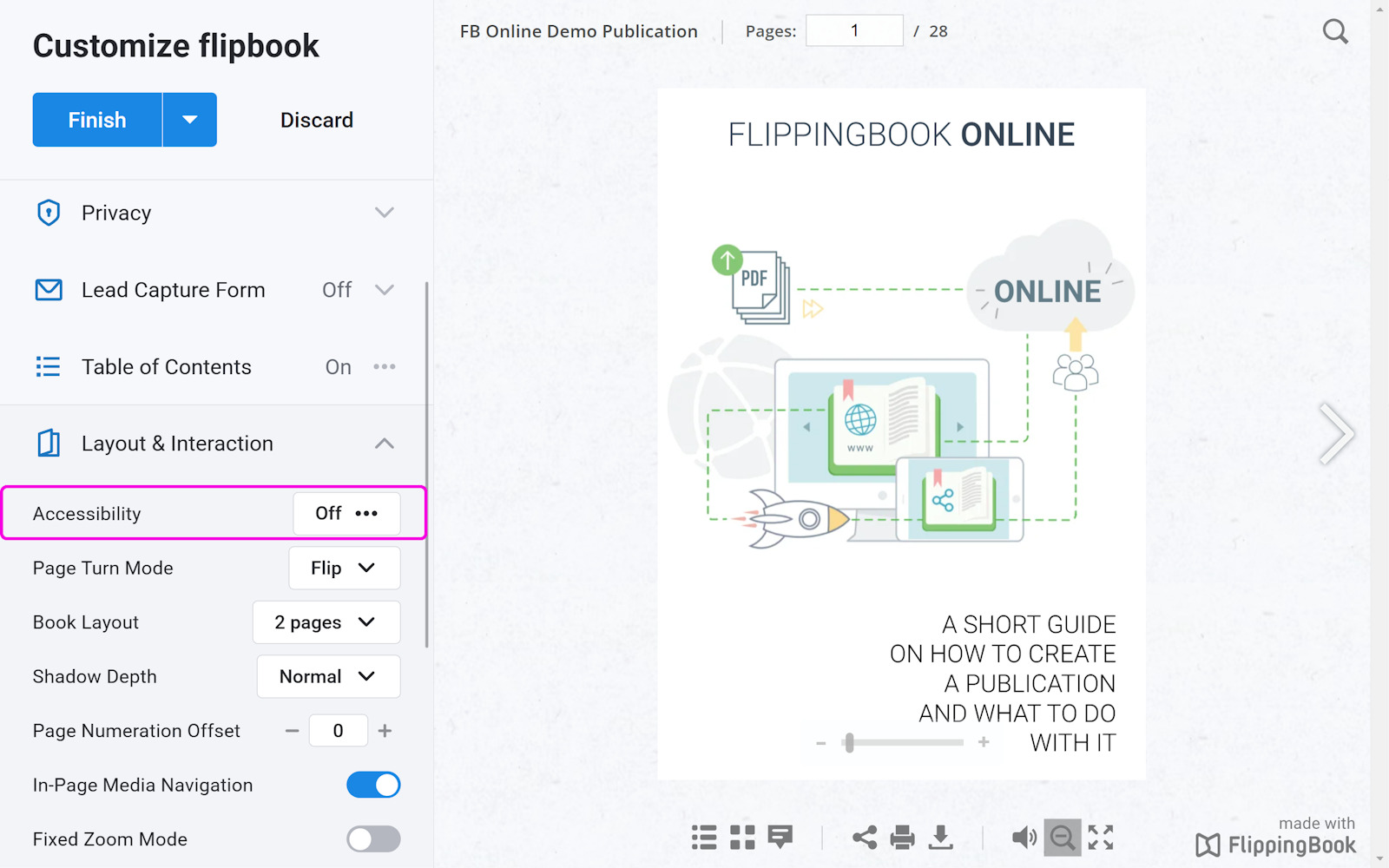Screen dimensions: 1389x868
Task: Disable In-Page Media Navigation toggle
Action: 373,785
